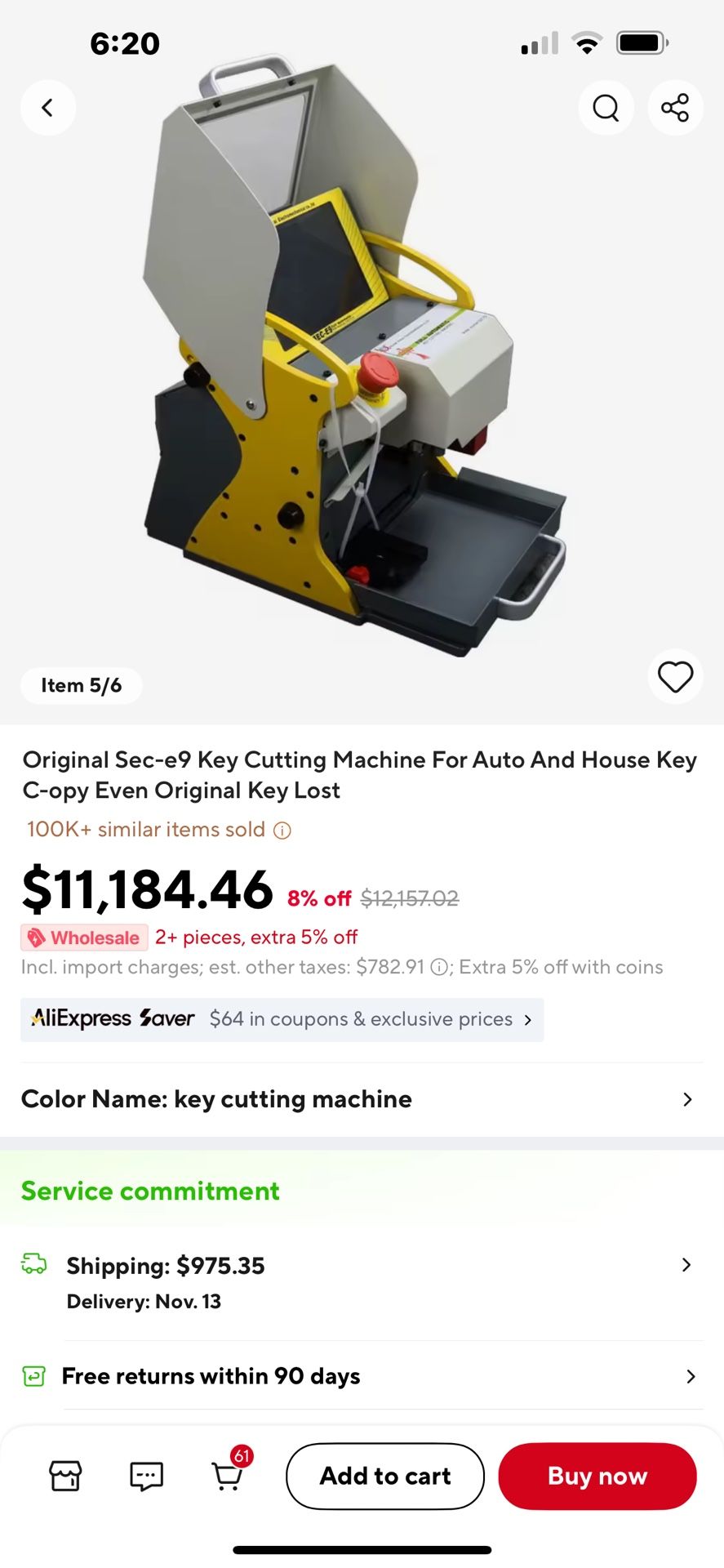Expand Shipping $975.35 details chevron
724x1568 pixels.
[686, 1265]
